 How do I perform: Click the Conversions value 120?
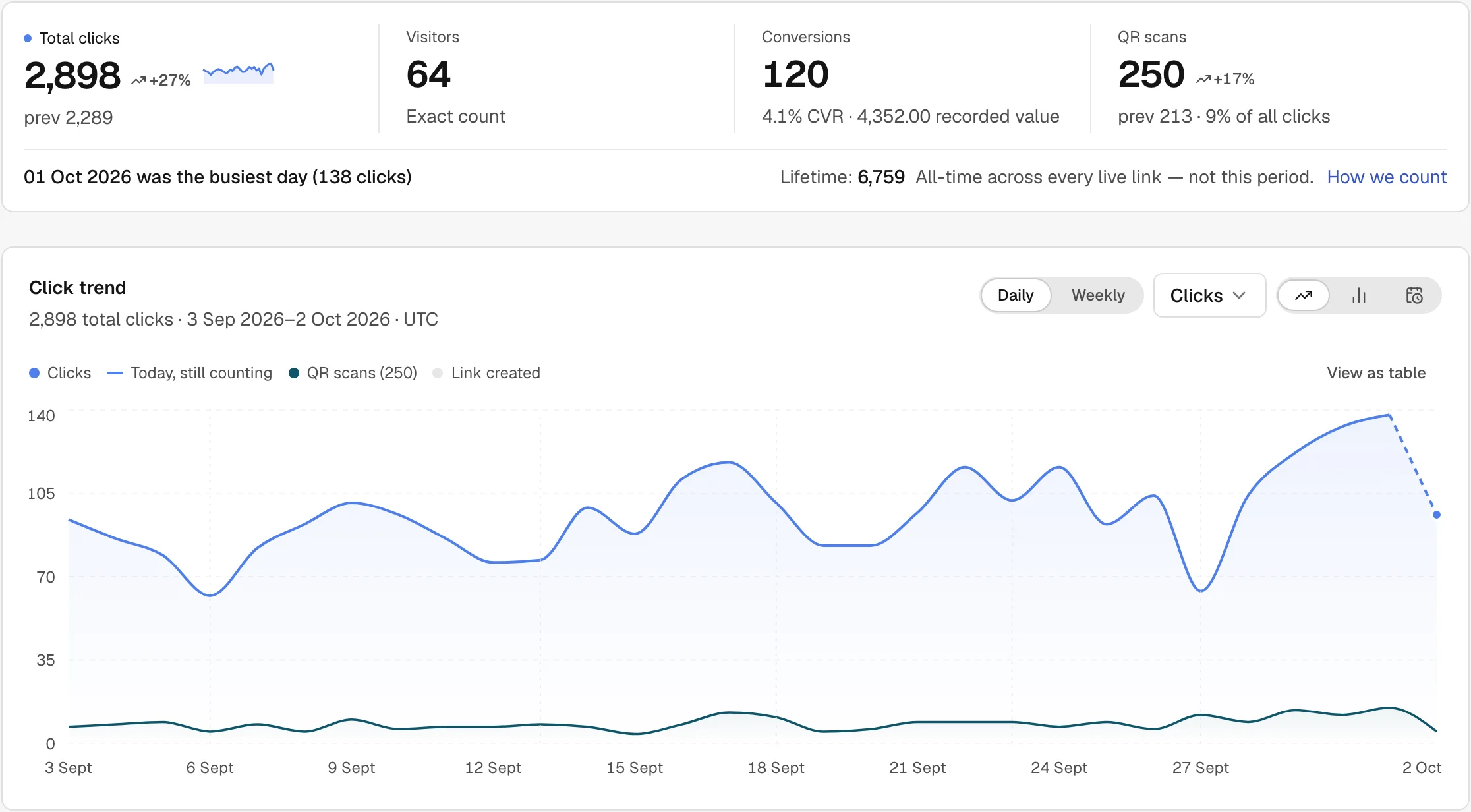coord(795,74)
